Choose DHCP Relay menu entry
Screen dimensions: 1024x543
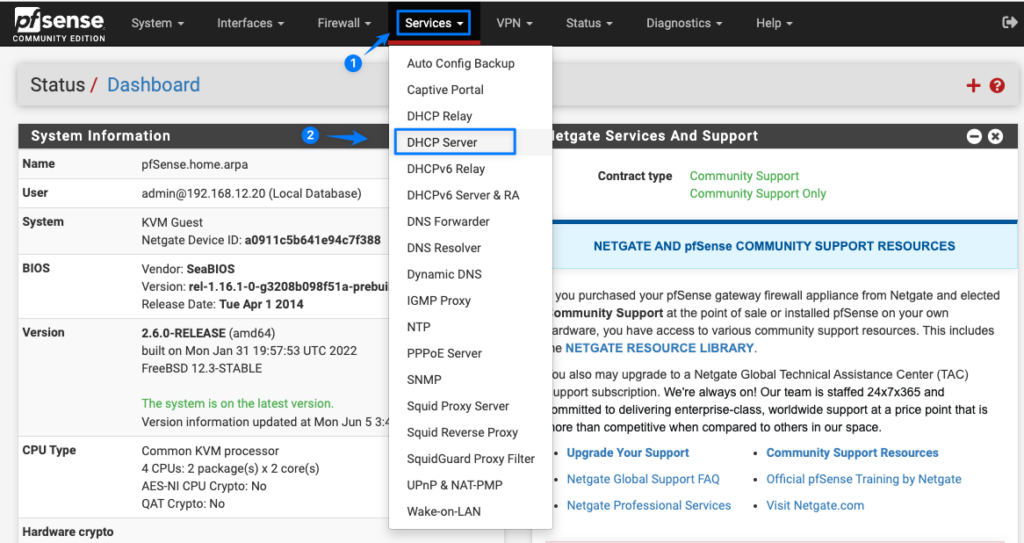pyautogui.click(x=470, y=116)
